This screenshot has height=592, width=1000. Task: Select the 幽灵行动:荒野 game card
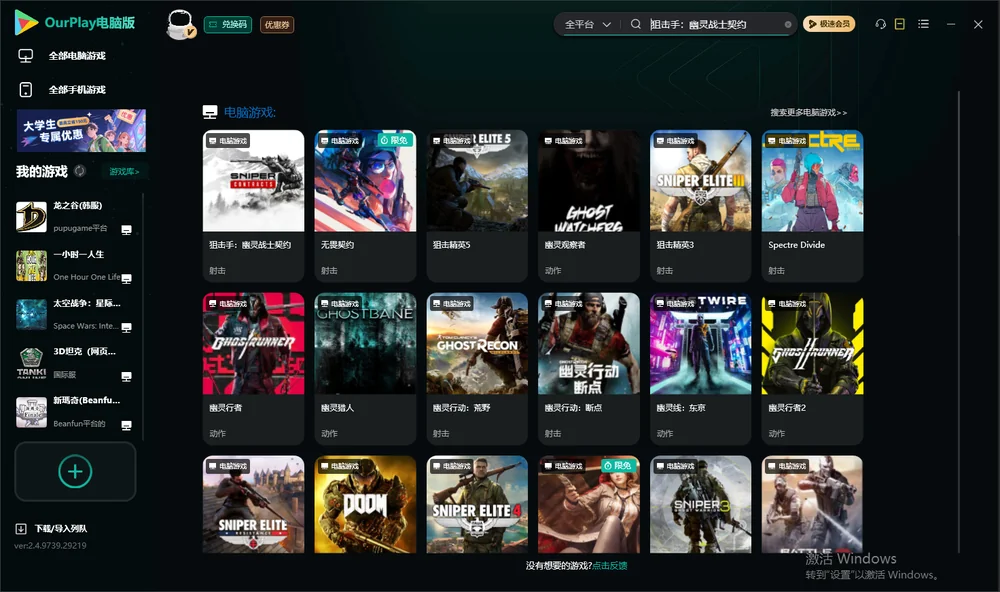pyautogui.click(x=477, y=368)
